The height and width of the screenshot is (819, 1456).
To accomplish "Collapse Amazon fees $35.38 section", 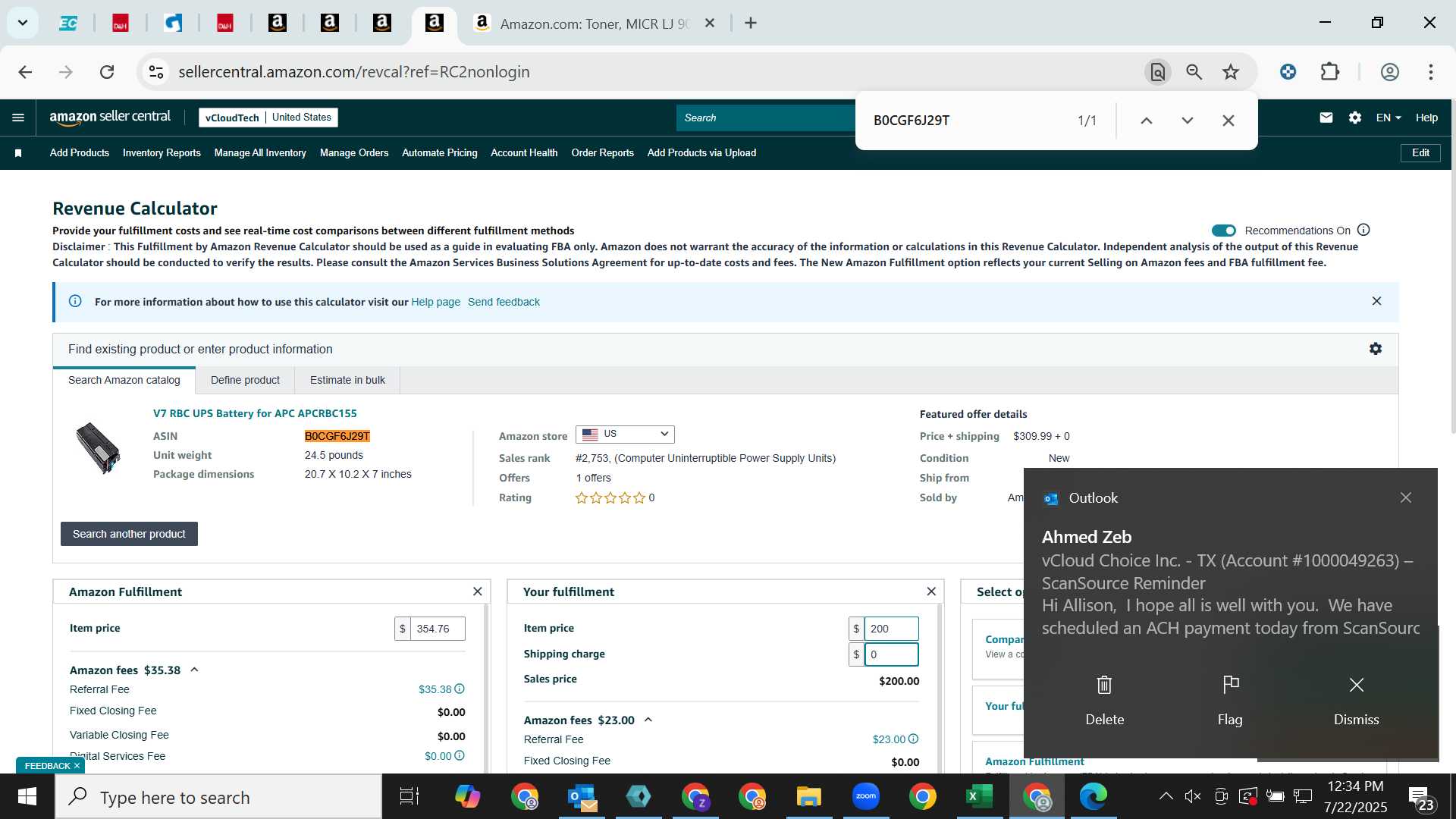I will coord(194,670).
